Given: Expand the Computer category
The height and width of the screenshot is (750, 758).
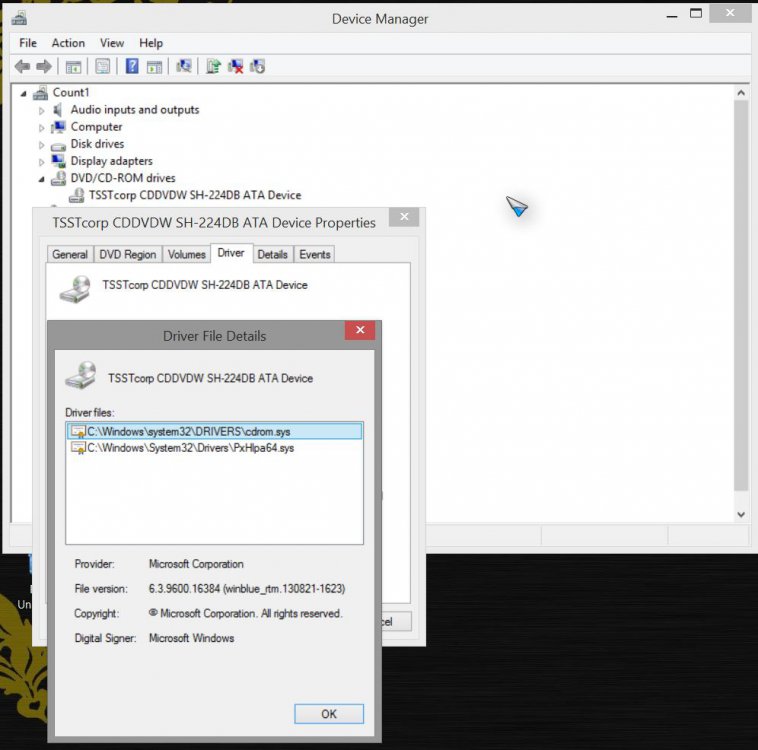Looking at the screenshot, I should [42, 128].
